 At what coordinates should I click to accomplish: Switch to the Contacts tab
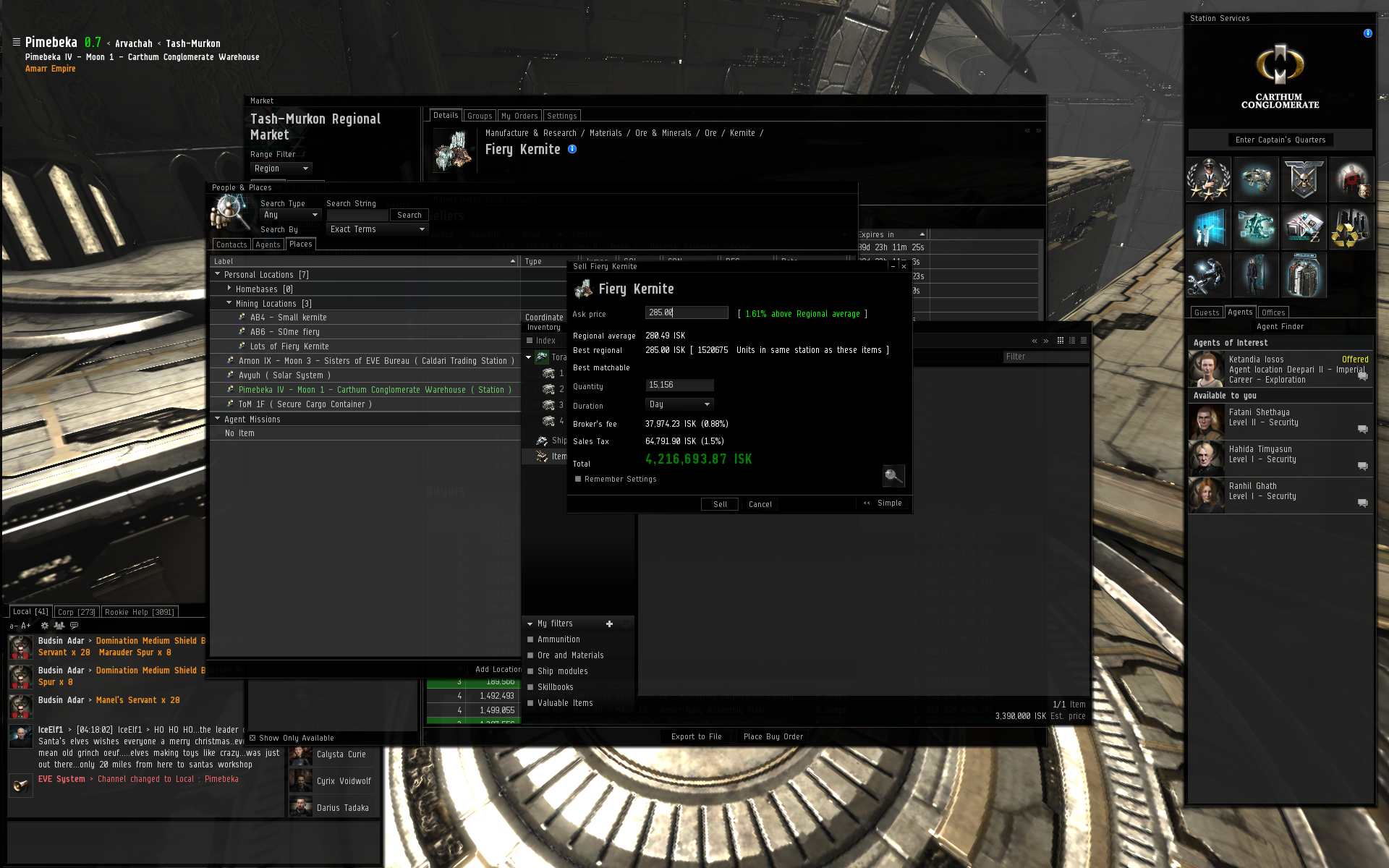tap(231, 244)
